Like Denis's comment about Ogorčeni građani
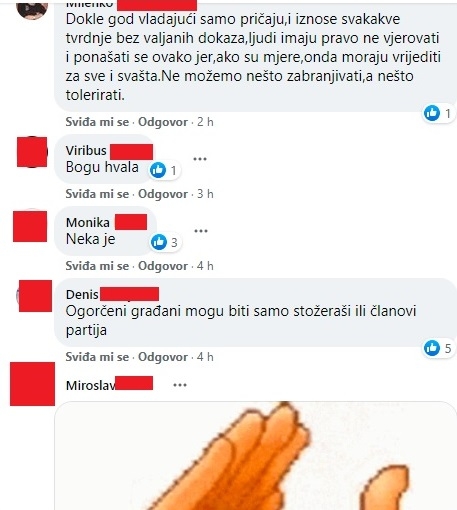Image resolution: width=457 pixels, height=510 pixels. tap(97, 357)
